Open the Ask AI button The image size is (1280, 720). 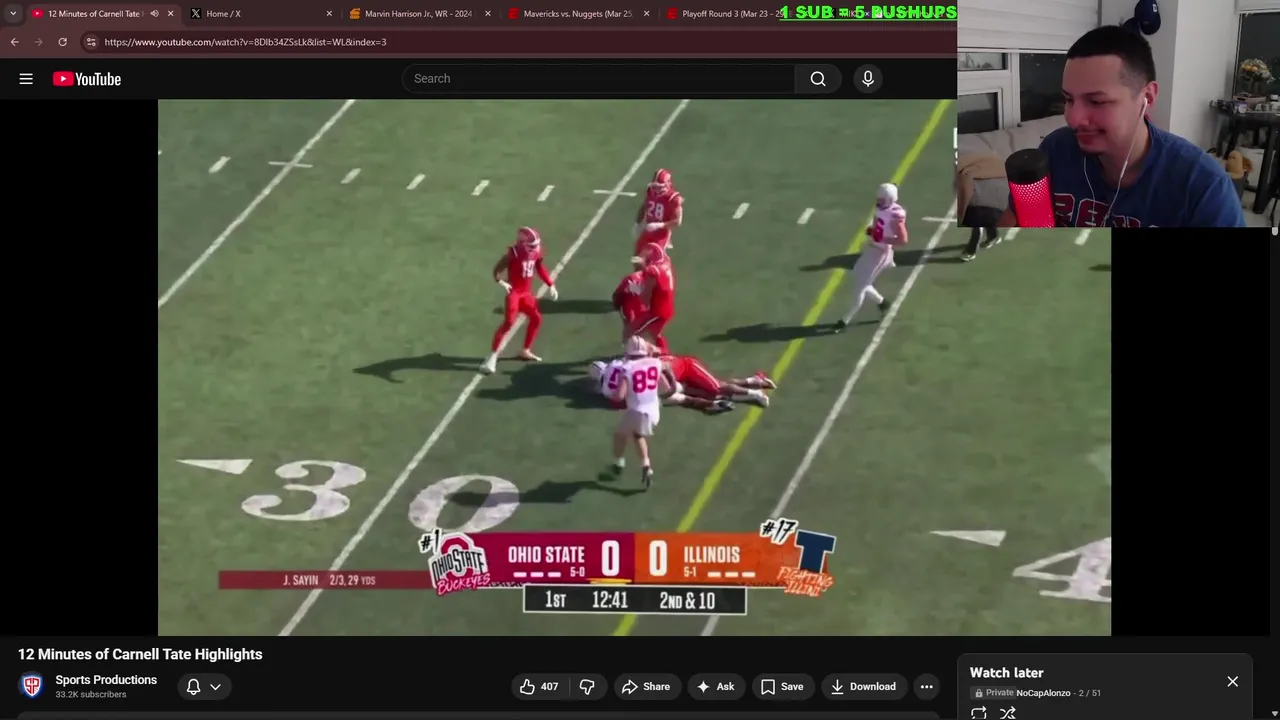pos(715,687)
